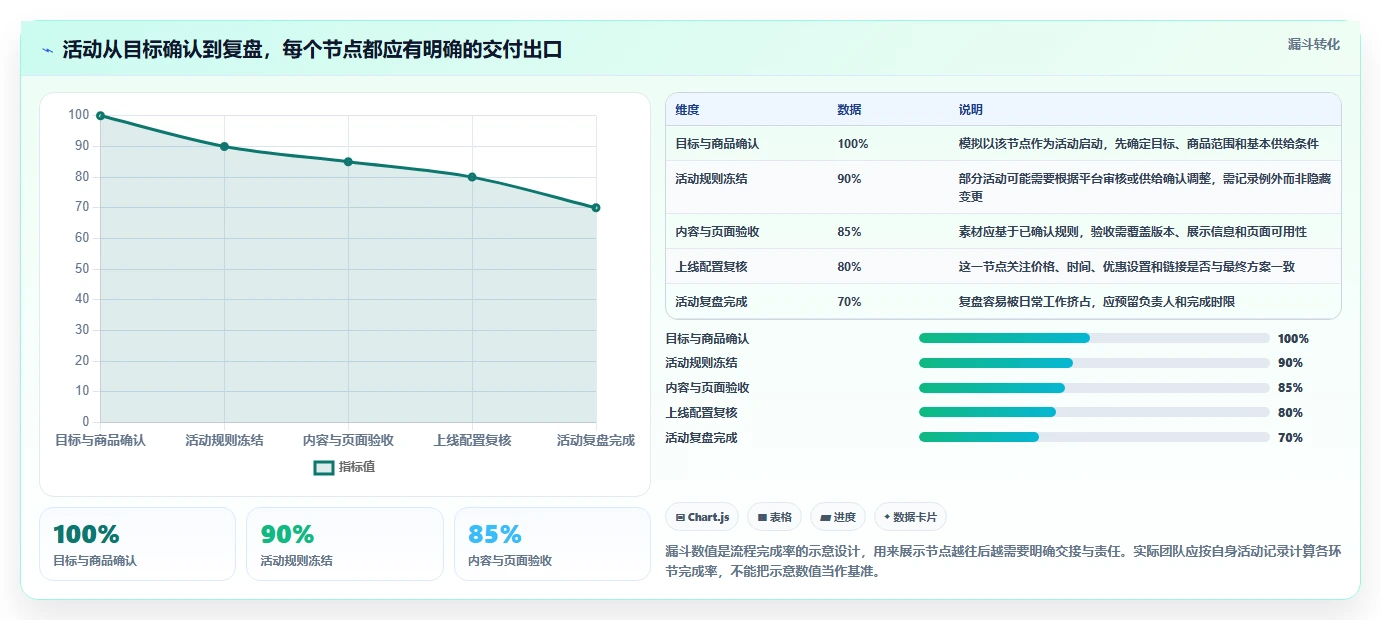The image size is (1381, 620).
Task: Click the 数据卡片 tag chip
Action: click(910, 517)
